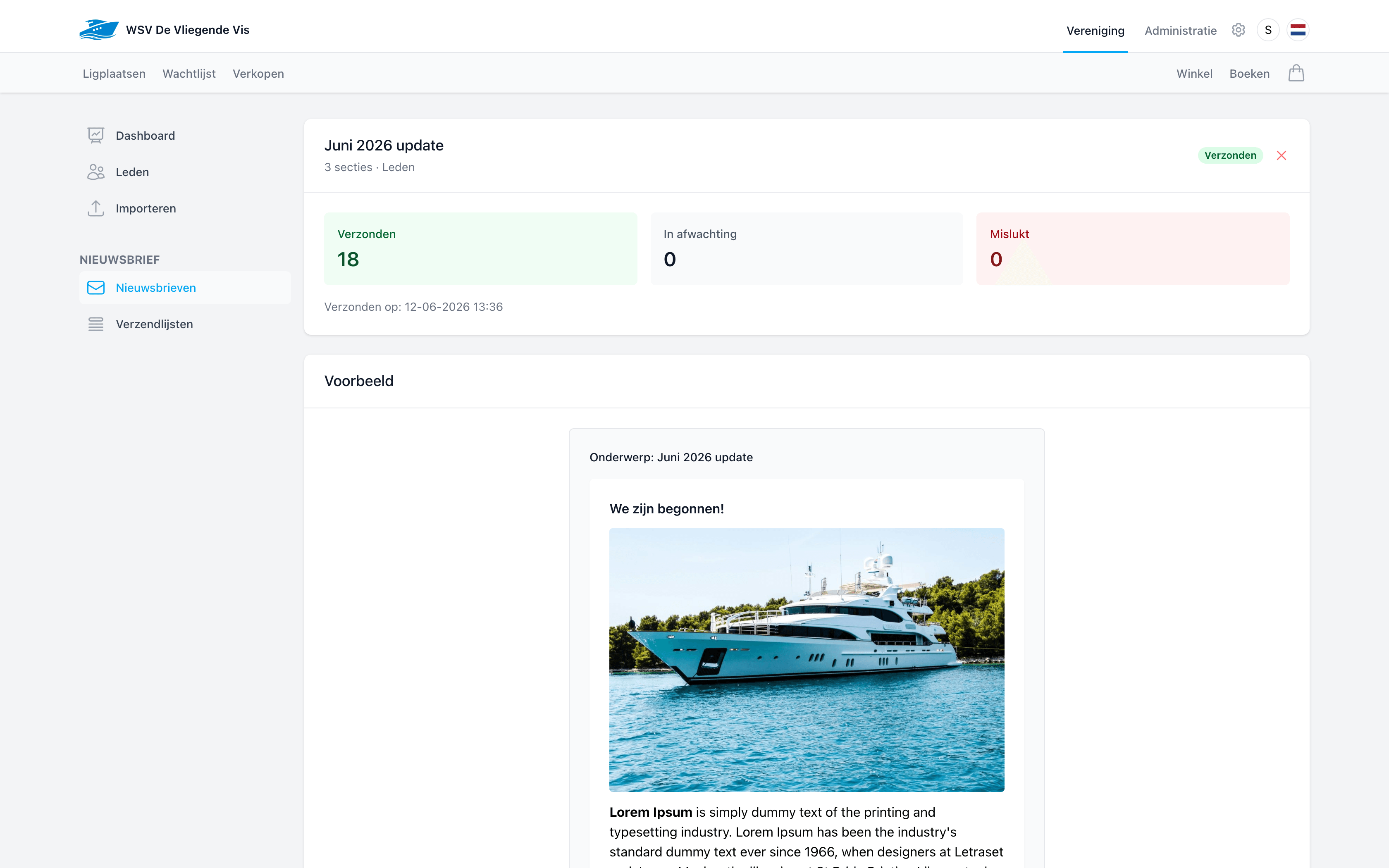
Task: Open the Ligplaatsen menu item
Action: (x=114, y=74)
